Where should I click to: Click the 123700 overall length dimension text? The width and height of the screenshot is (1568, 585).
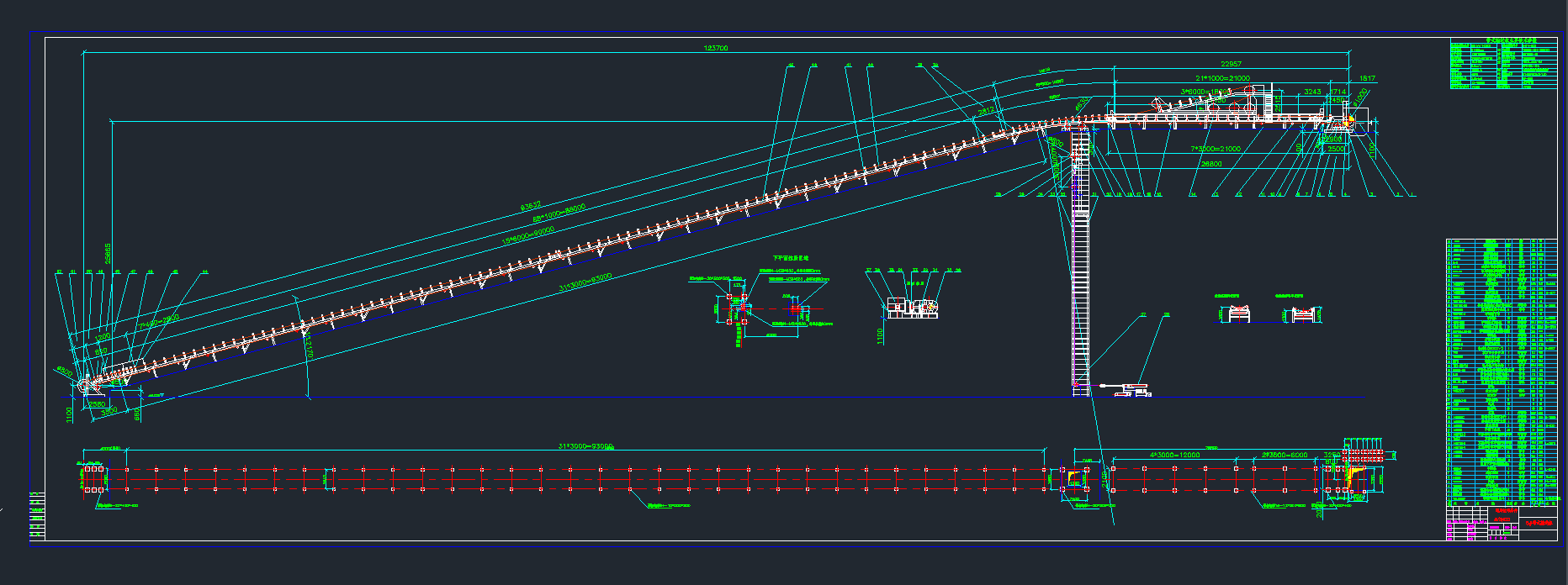[x=716, y=49]
